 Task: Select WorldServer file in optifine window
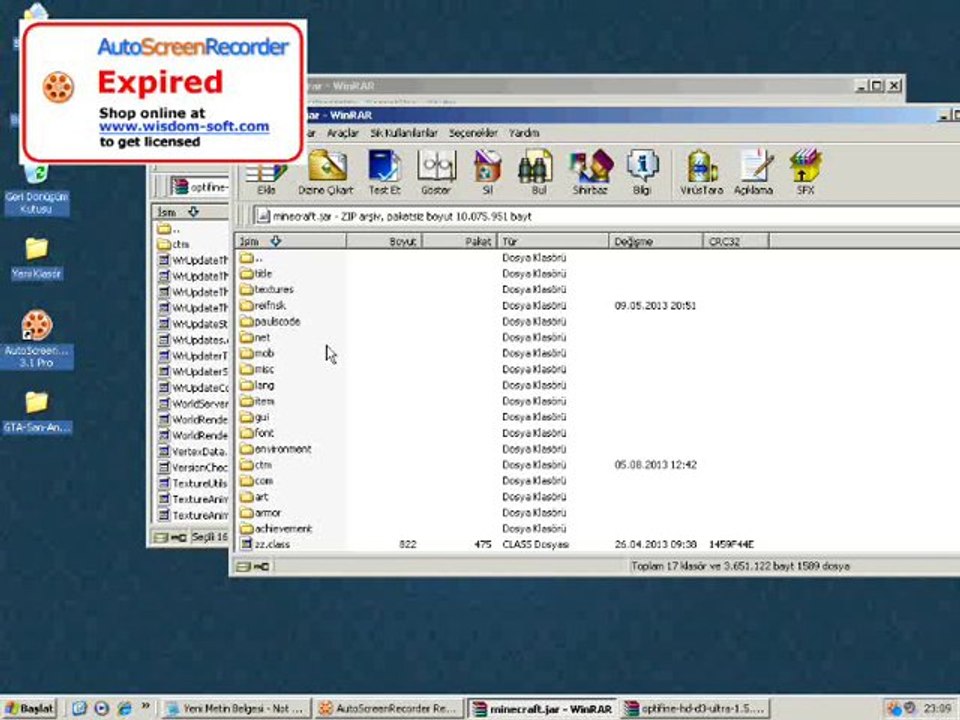pos(193,403)
